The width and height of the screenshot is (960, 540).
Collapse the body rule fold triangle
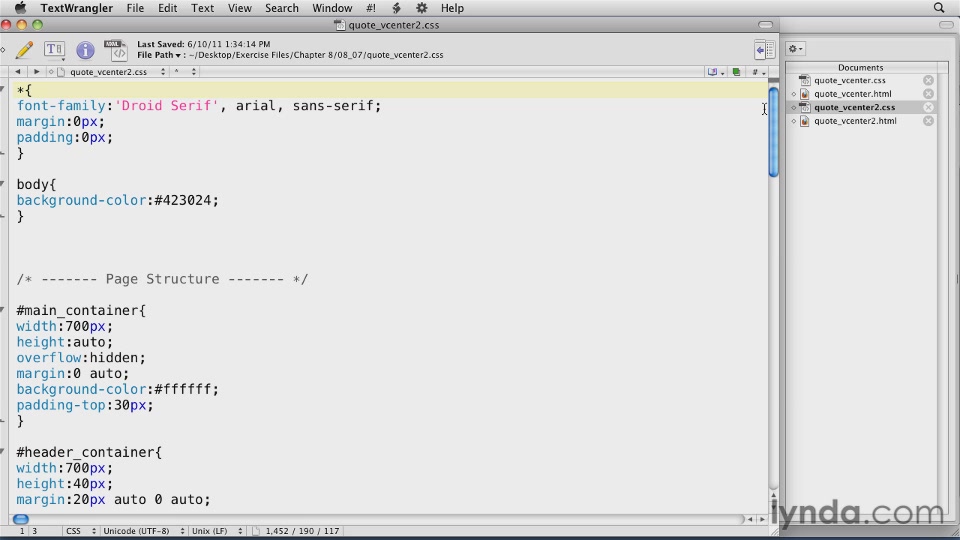coord(3,184)
